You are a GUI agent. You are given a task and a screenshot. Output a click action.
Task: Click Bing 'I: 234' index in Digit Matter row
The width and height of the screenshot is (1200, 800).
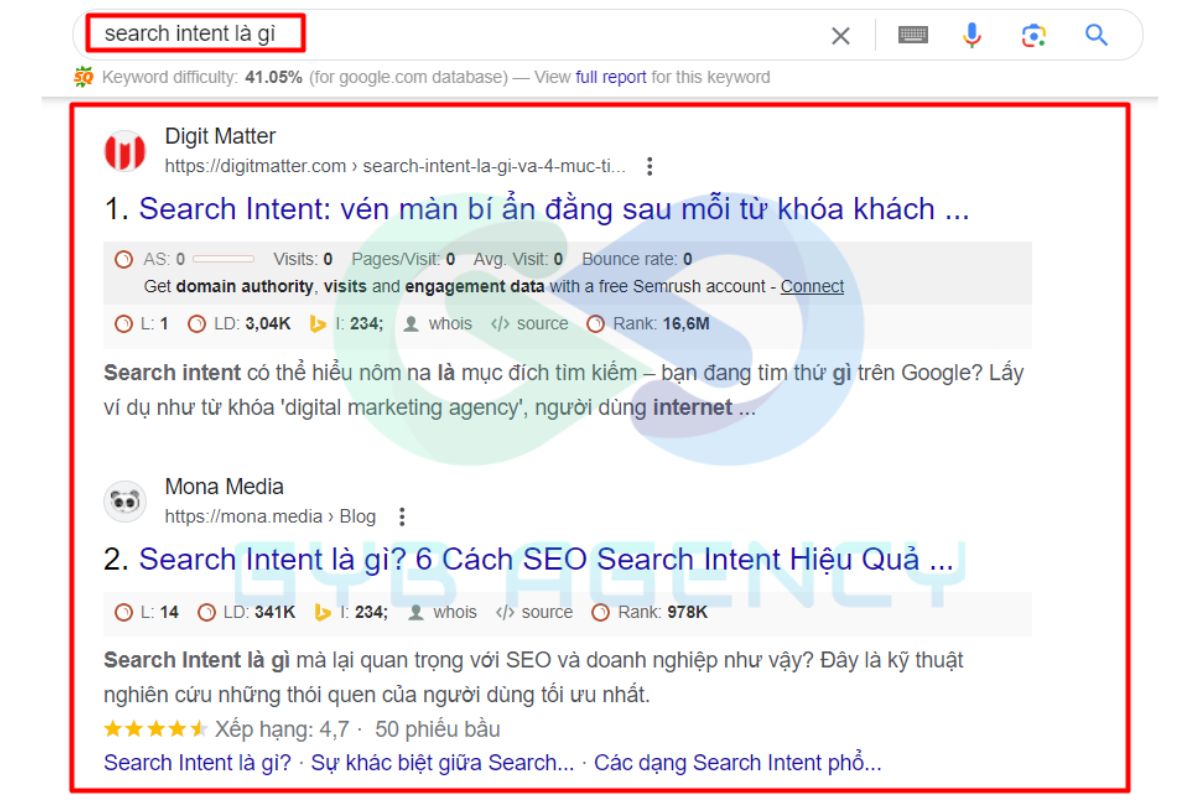tap(346, 324)
